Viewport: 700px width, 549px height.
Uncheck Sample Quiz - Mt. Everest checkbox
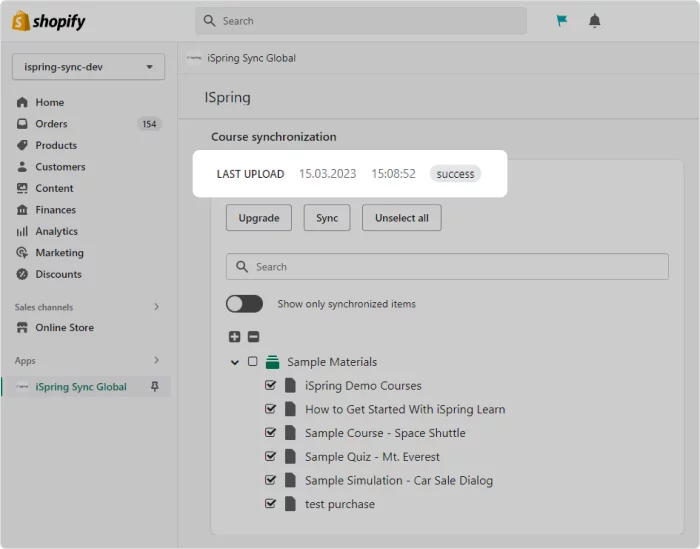pos(270,456)
